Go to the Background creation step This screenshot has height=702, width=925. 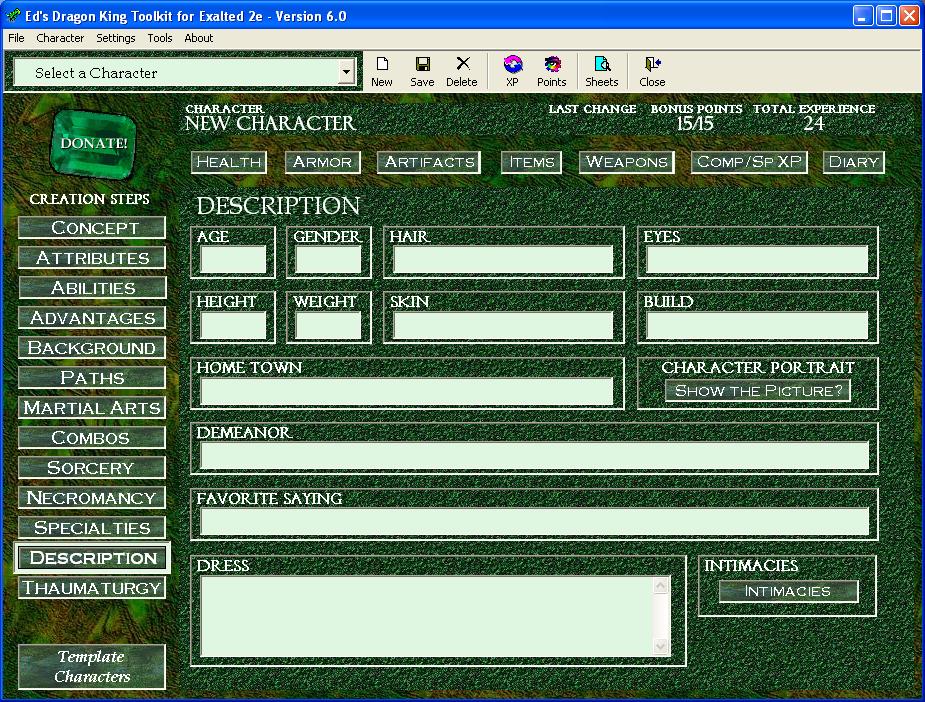[x=92, y=348]
